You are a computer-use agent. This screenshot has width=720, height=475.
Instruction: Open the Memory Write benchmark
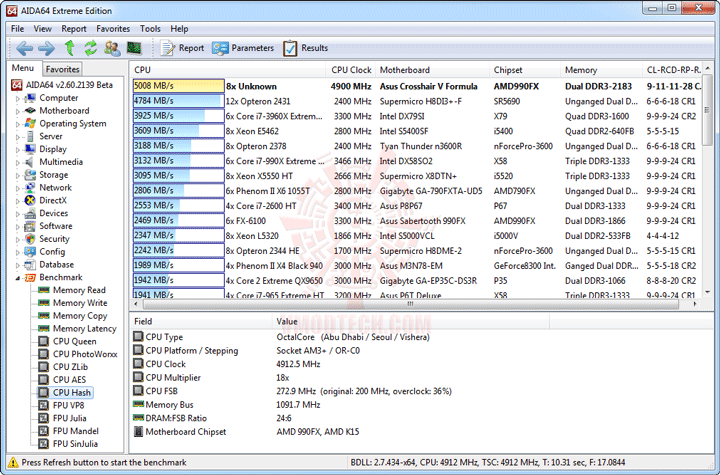pos(80,303)
